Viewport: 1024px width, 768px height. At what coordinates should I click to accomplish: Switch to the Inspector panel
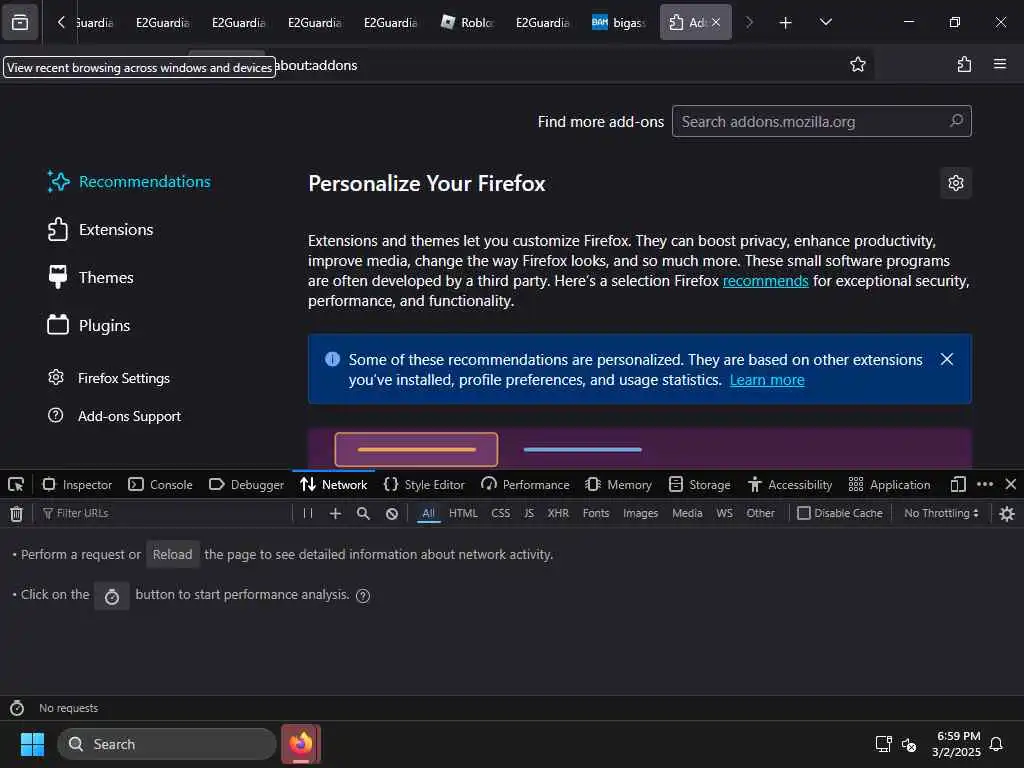pyautogui.click(x=77, y=485)
